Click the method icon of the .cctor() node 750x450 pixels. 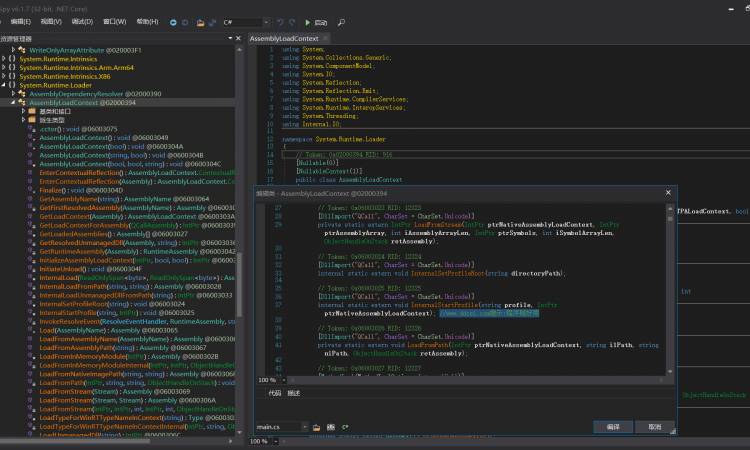(x=32, y=129)
